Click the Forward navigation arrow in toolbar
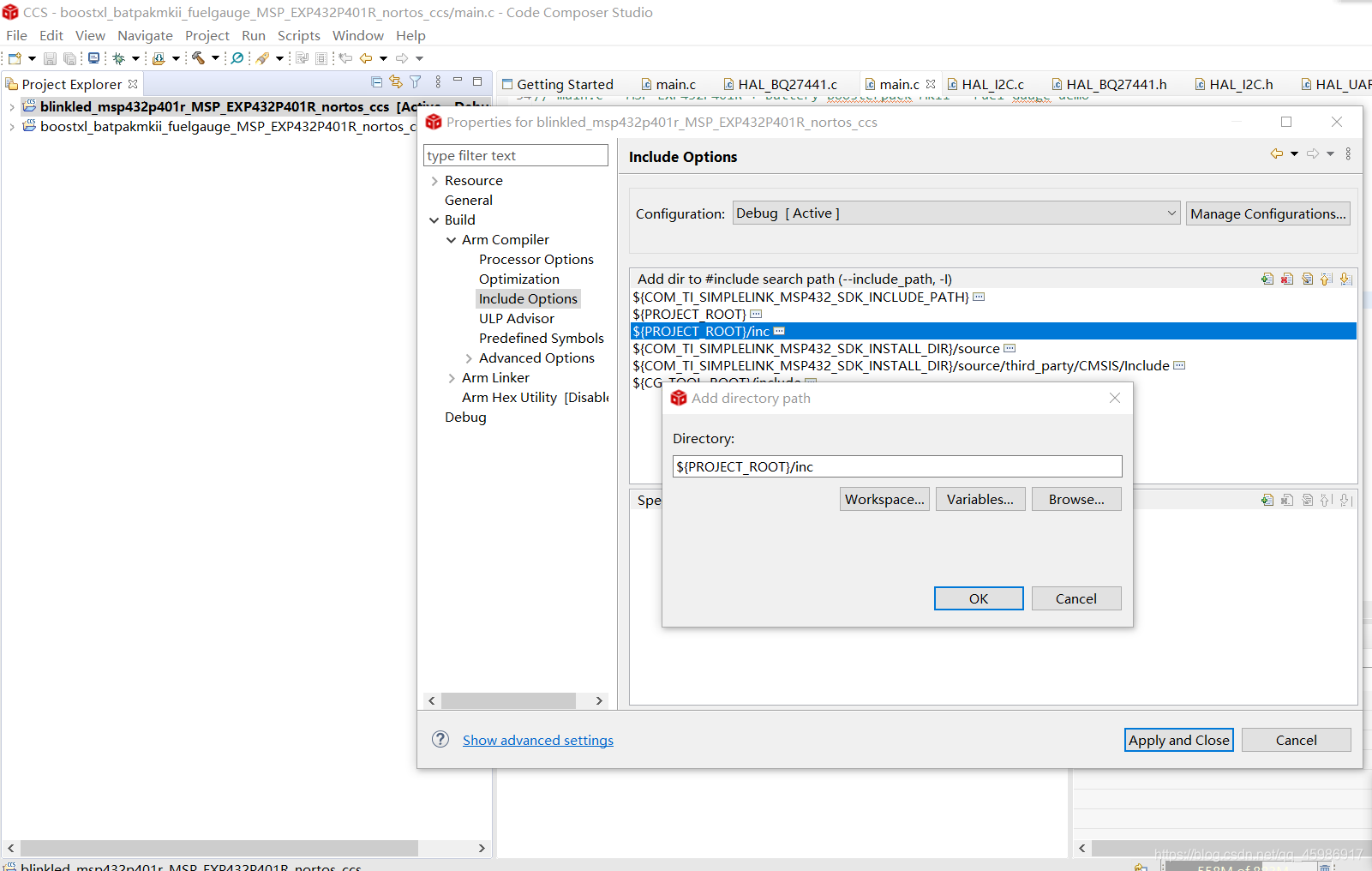Viewport: 1372px width, 871px height. [x=402, y=58]
